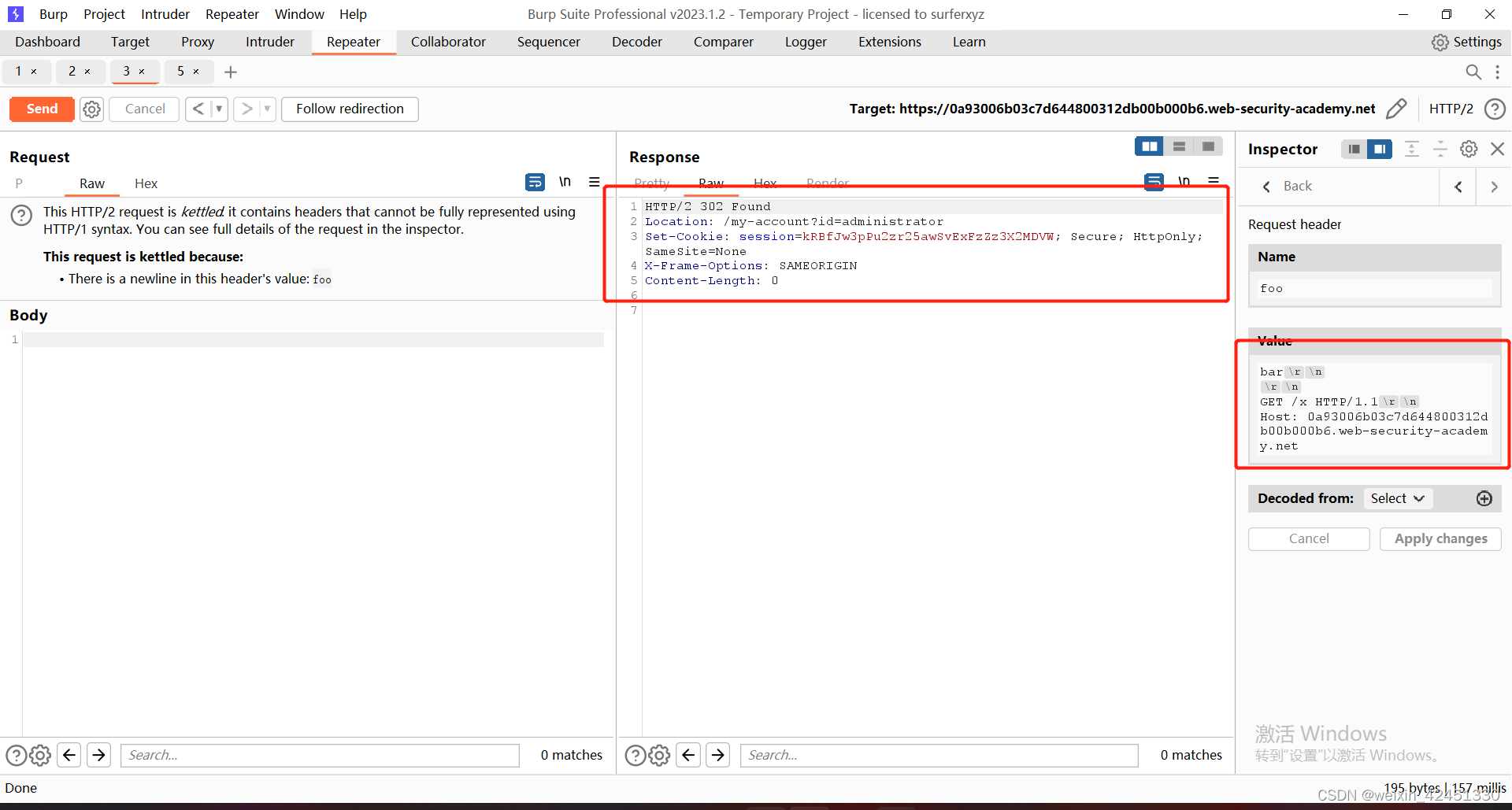Open the Decoder tool tab
Screen dimensions: 1512x810
637,42
